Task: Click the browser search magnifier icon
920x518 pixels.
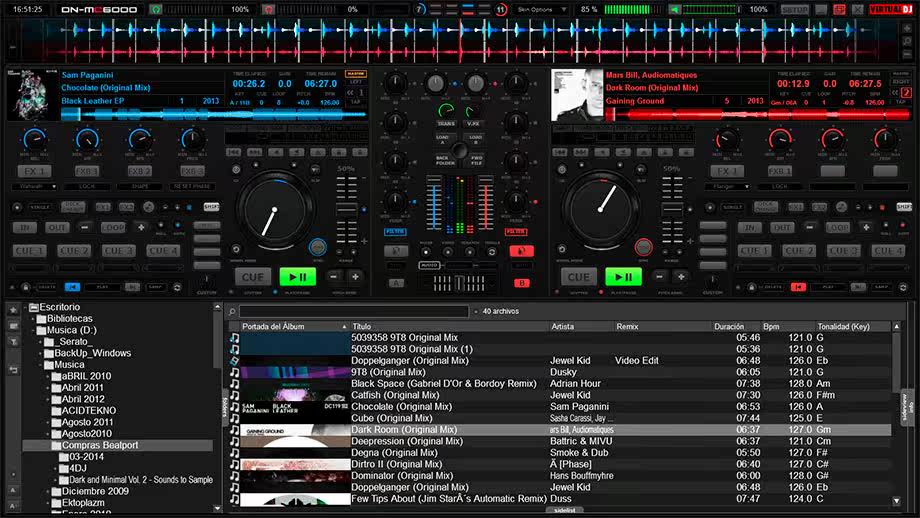Action: 232,312
